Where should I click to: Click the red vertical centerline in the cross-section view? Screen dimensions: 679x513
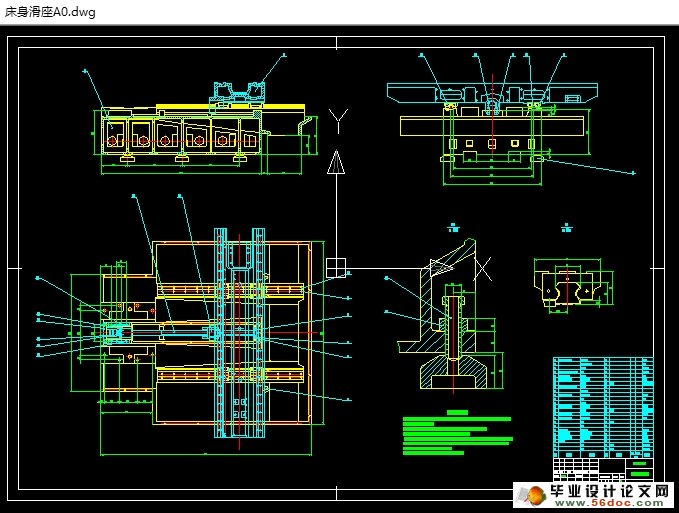pos(492,125)
